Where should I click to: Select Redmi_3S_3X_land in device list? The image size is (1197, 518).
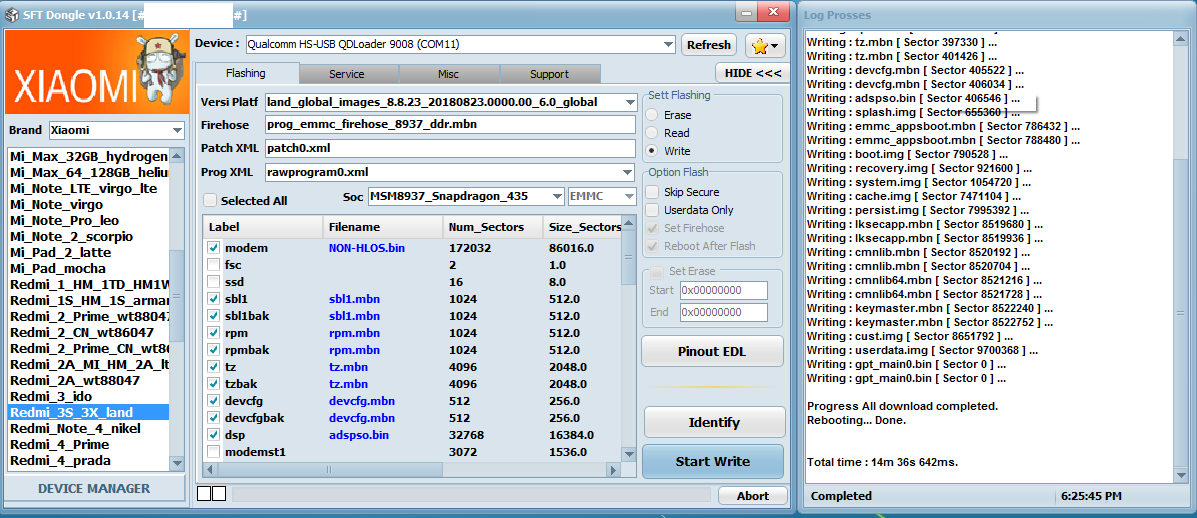point(88,412)
